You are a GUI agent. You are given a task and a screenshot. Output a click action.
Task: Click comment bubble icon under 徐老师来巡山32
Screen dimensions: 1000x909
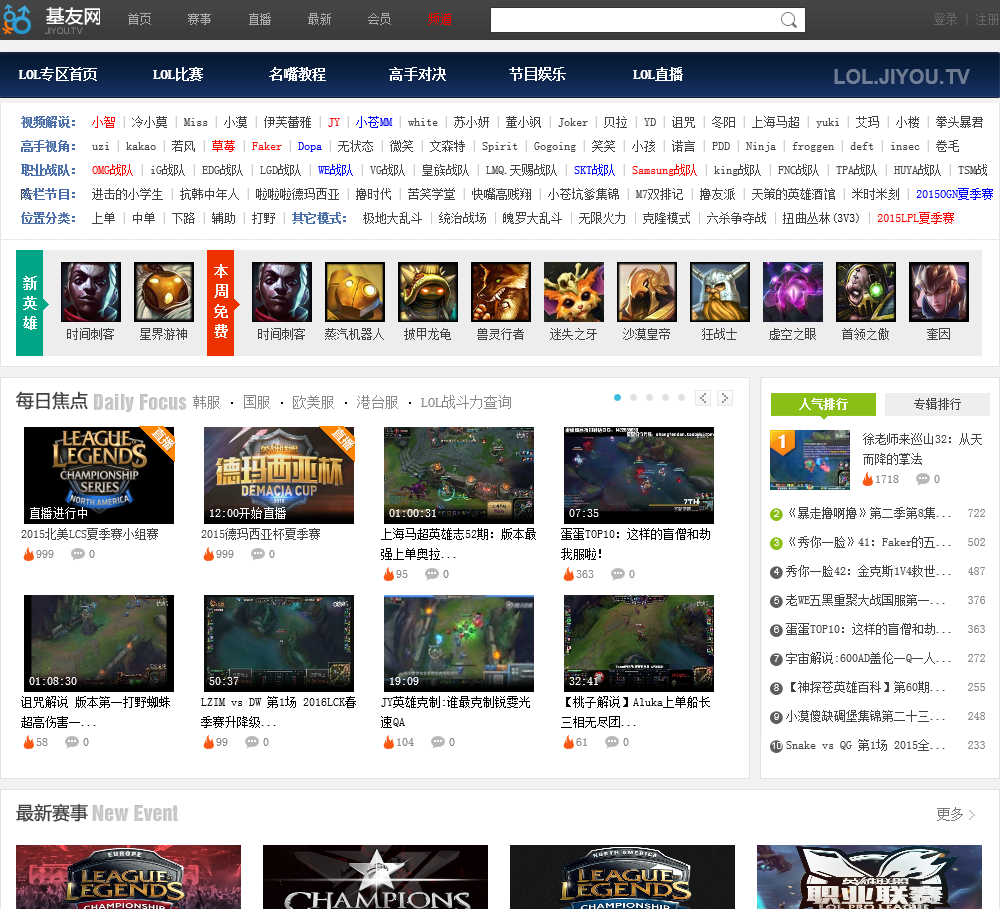(x=922, y=479)
